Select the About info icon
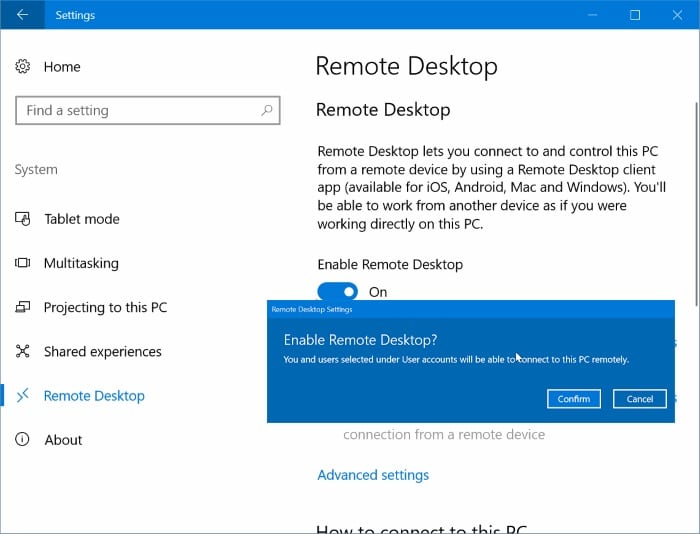Viewport: 700px width, 534px height. click(x=22, y=439)
